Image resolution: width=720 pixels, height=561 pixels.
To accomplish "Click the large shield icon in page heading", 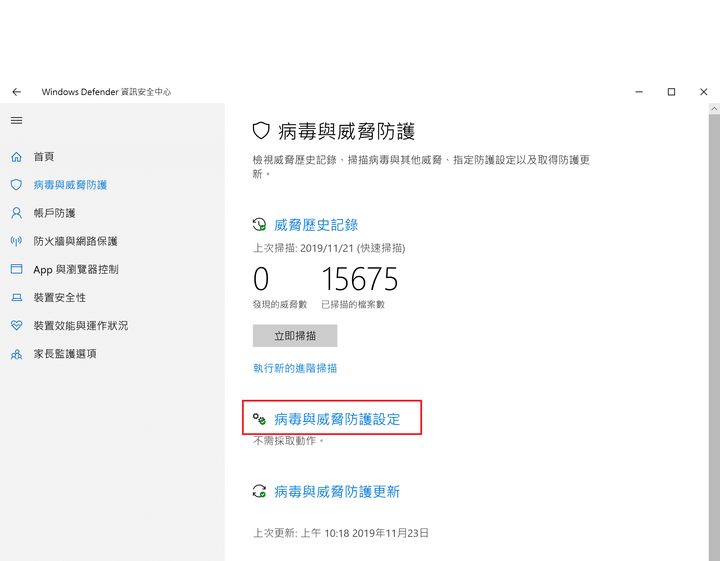I will click(261, 131).
